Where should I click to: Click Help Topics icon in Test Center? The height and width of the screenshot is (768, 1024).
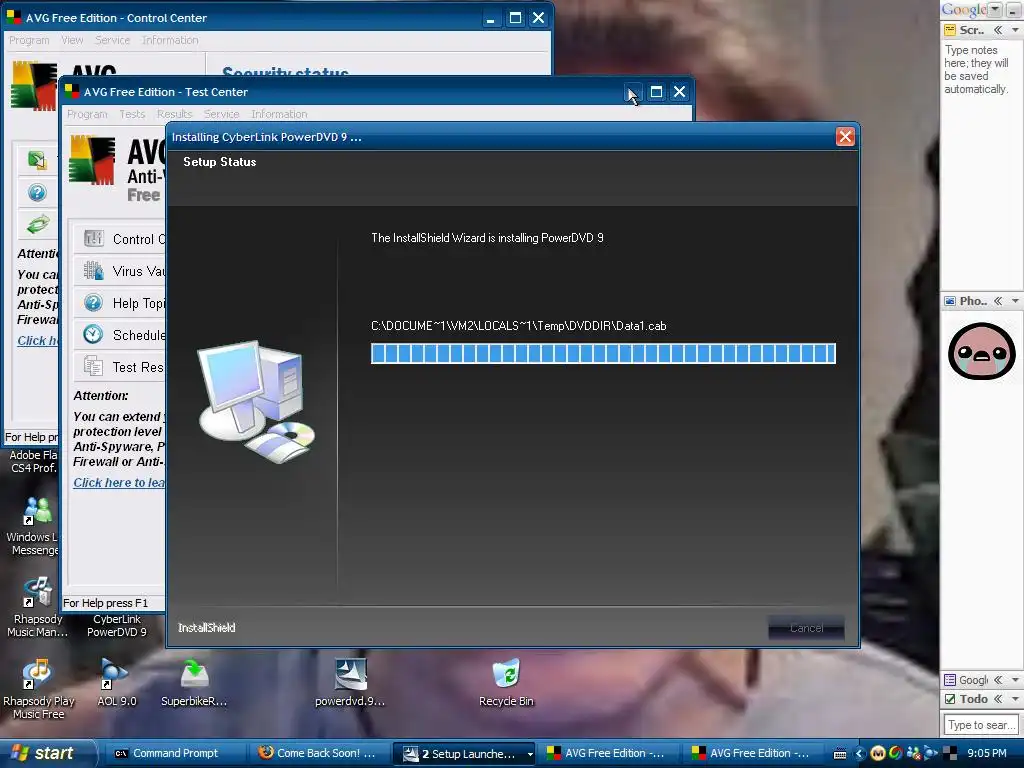(93, 302)
